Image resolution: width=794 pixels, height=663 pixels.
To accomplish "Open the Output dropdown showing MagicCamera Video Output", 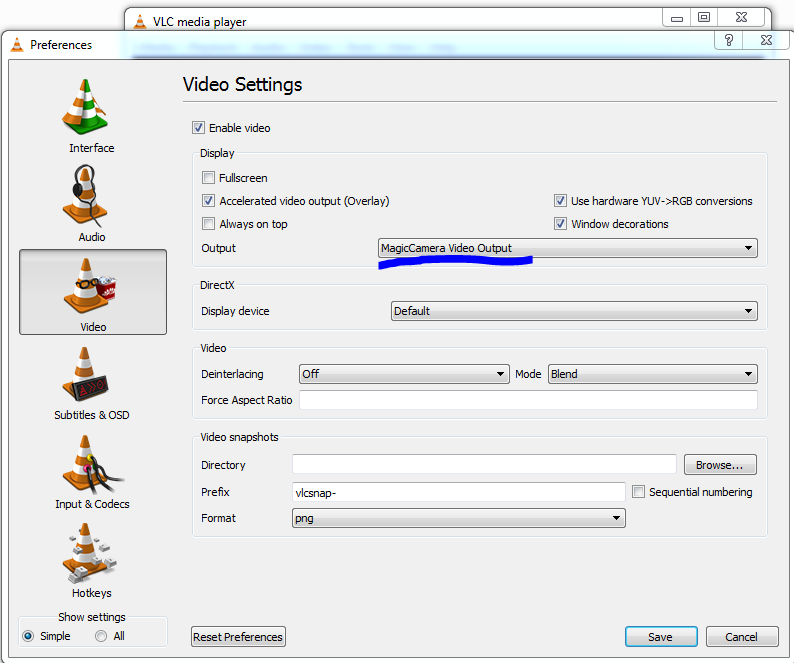I will click(568, 248).
